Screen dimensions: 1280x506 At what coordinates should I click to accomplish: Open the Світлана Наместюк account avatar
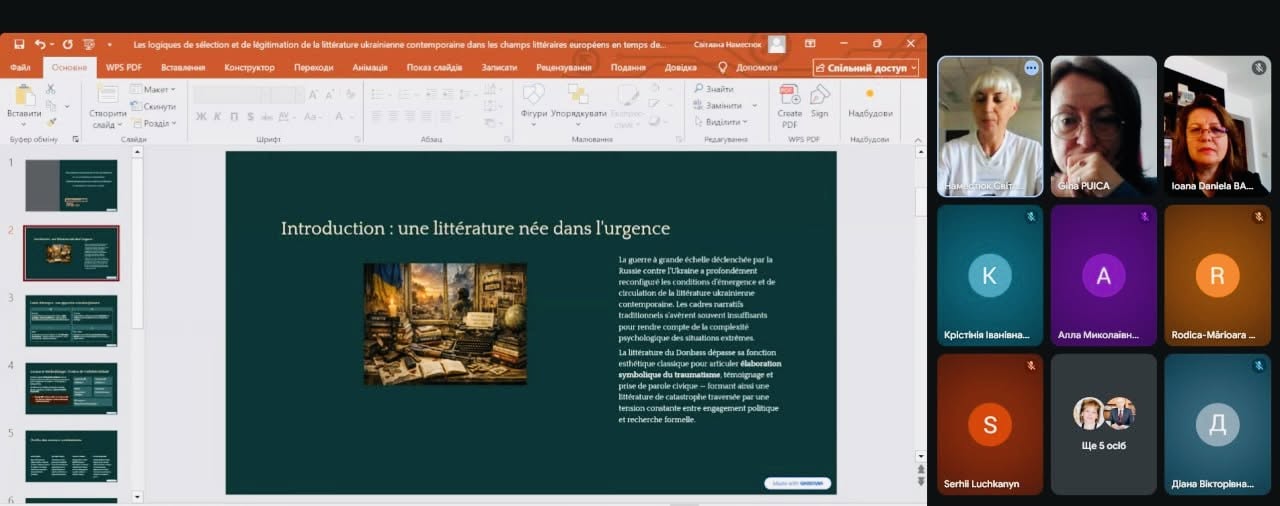click(x=777, y=44)
